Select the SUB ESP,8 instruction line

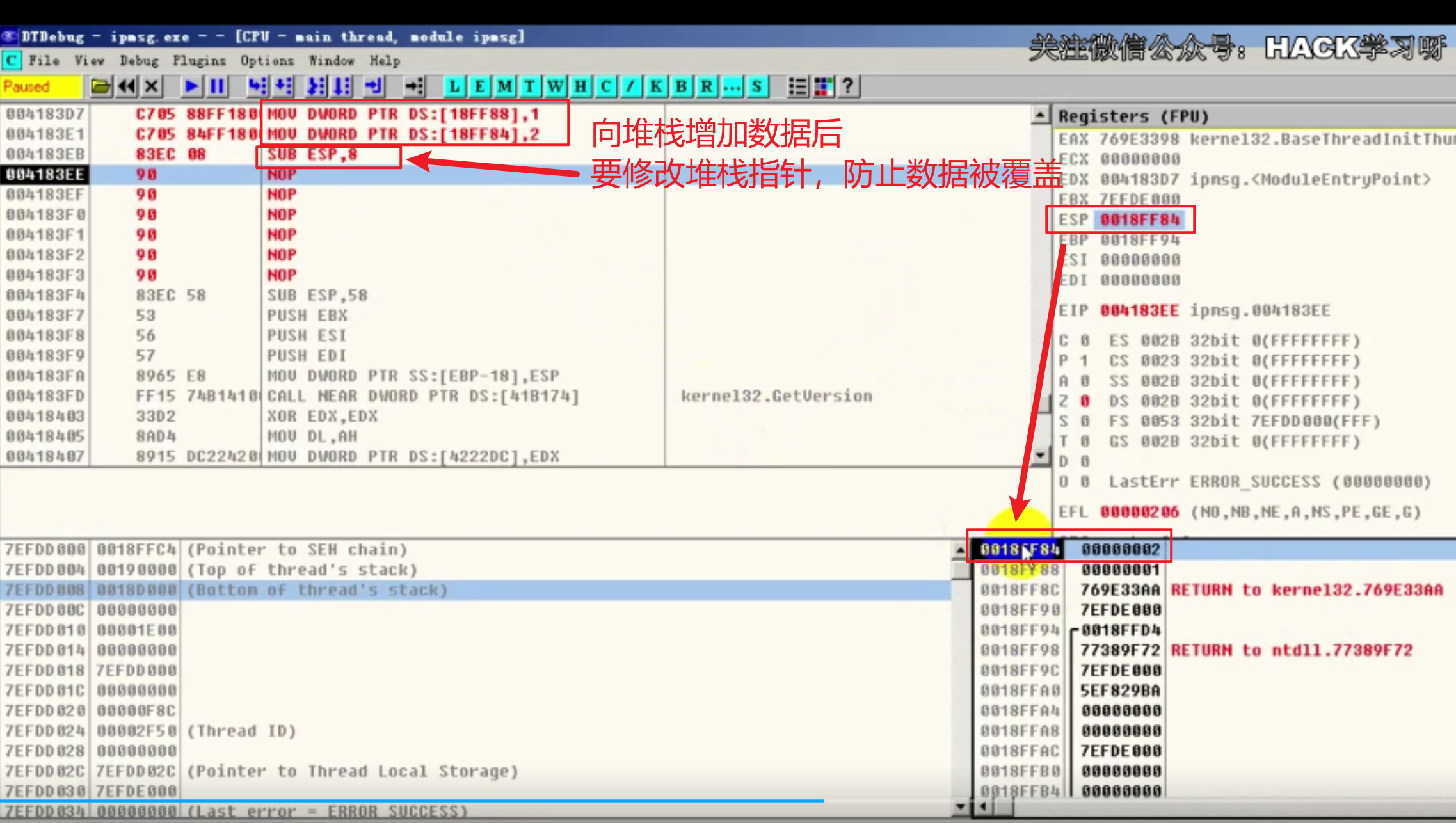pos(312,154)
